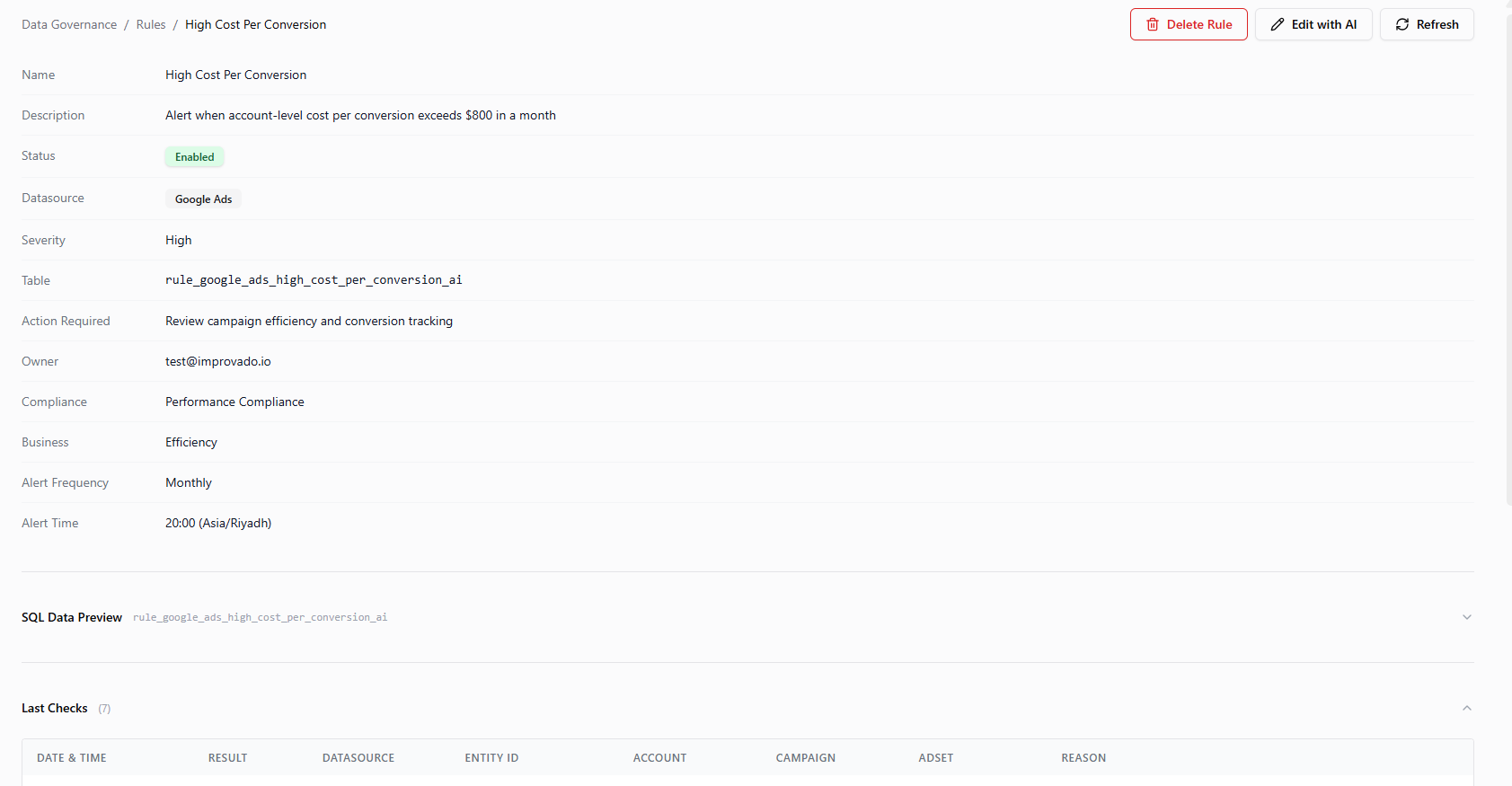The width and height of the screenshot is (1512, 786).
Task: Select the Google Ads datasource tag
Action: point(203,199)
